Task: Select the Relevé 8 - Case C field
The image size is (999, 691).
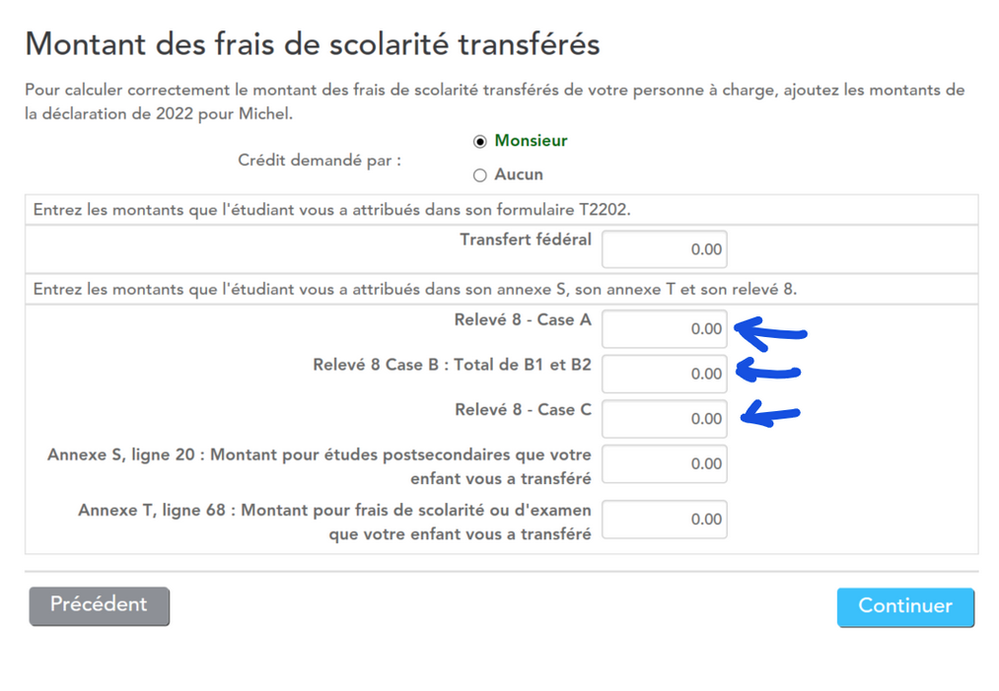Action: pos(665,418)
